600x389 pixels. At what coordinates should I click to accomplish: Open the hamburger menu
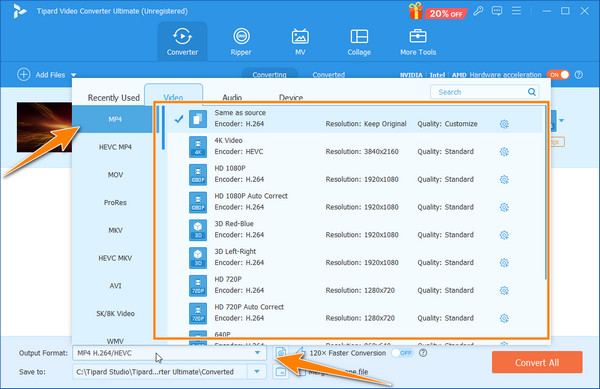coord(516,11)
